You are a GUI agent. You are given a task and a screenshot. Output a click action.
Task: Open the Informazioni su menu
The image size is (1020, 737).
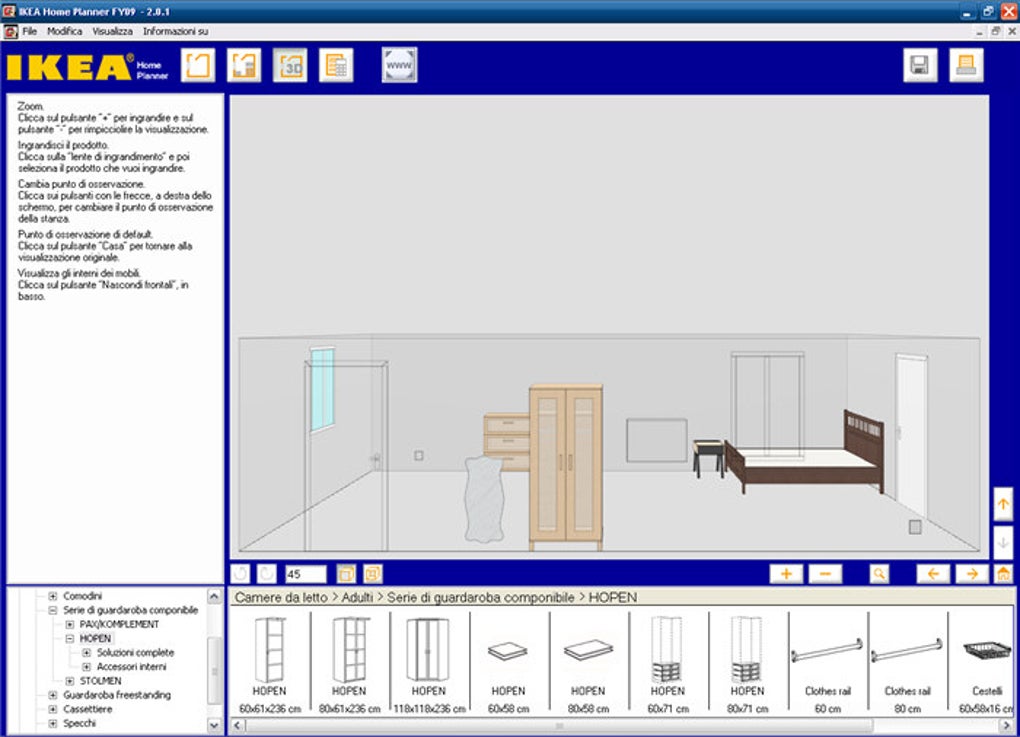pos(176,31)
